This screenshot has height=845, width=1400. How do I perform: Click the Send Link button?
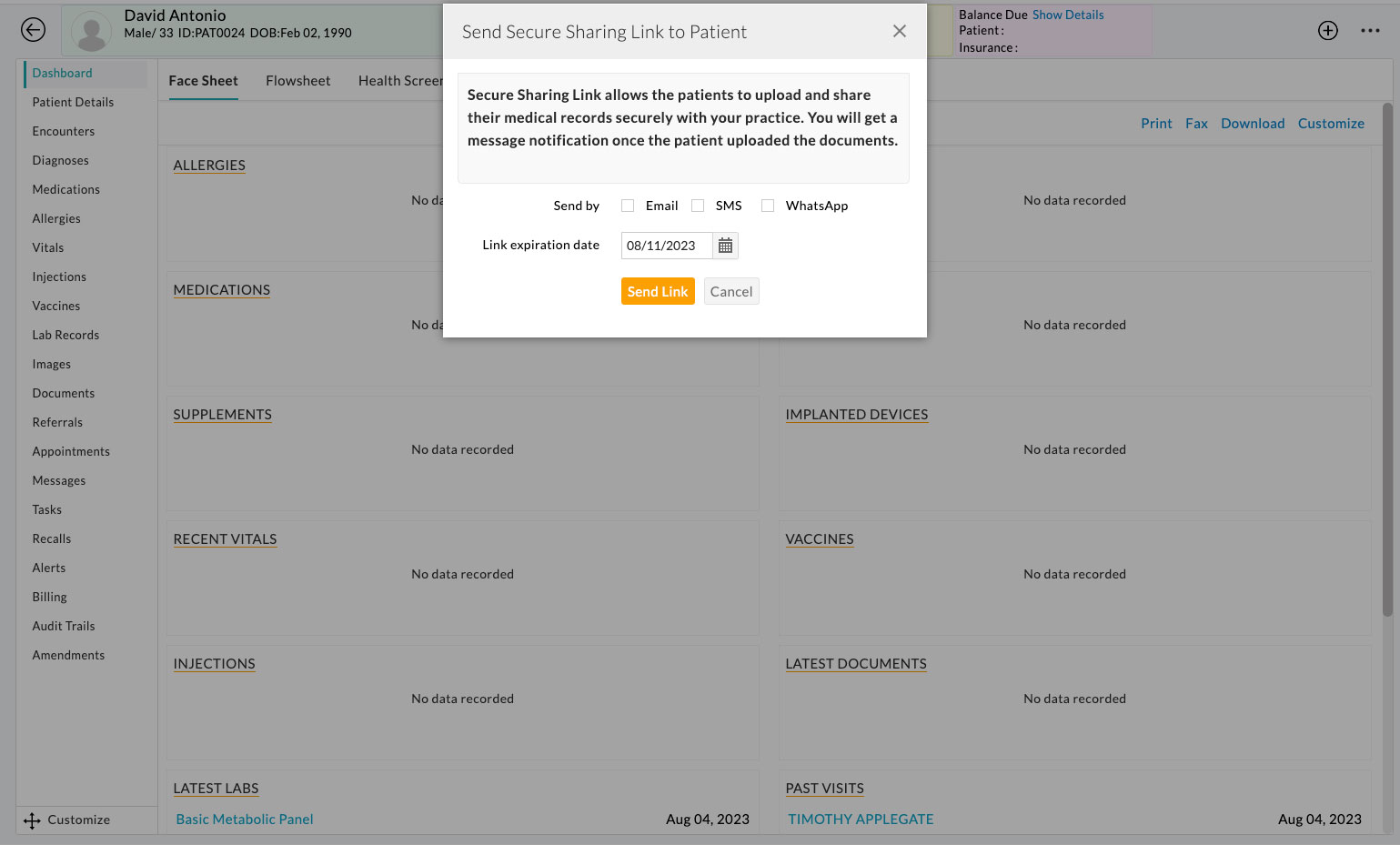pyautogui.click(x=658, y=291)
